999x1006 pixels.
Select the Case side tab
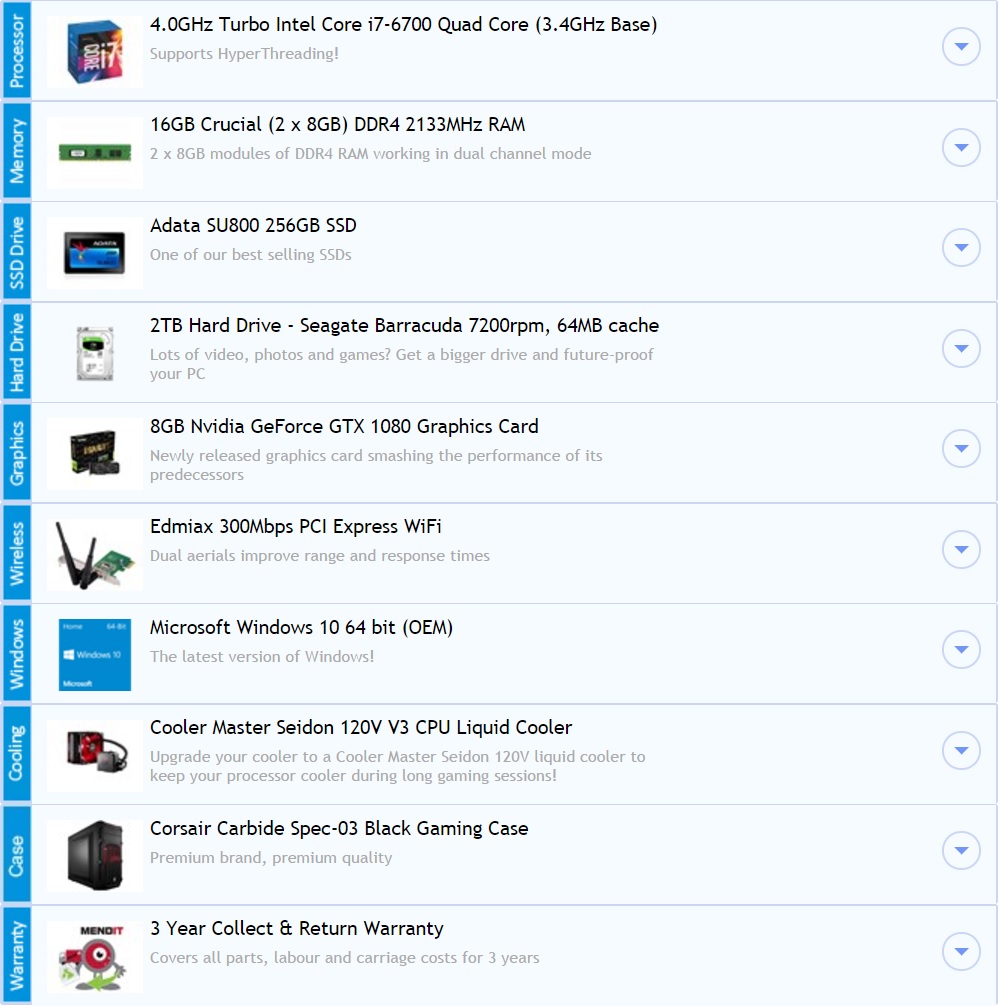(x=16, y=855)
